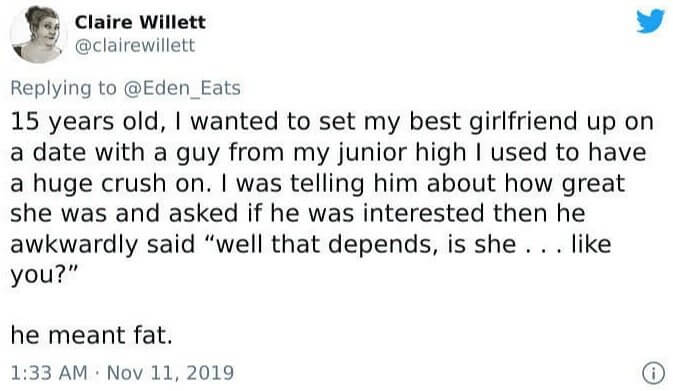Image resolution: width=673 pixels, height=391 pixels.
Task: Click the blue Twitter bird logo
Action: 651,21
